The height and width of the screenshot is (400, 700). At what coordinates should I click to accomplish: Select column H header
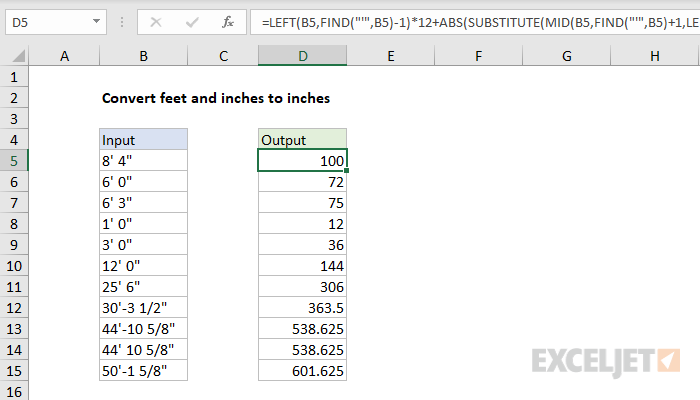pyautogui.click(x=654, y=56)
